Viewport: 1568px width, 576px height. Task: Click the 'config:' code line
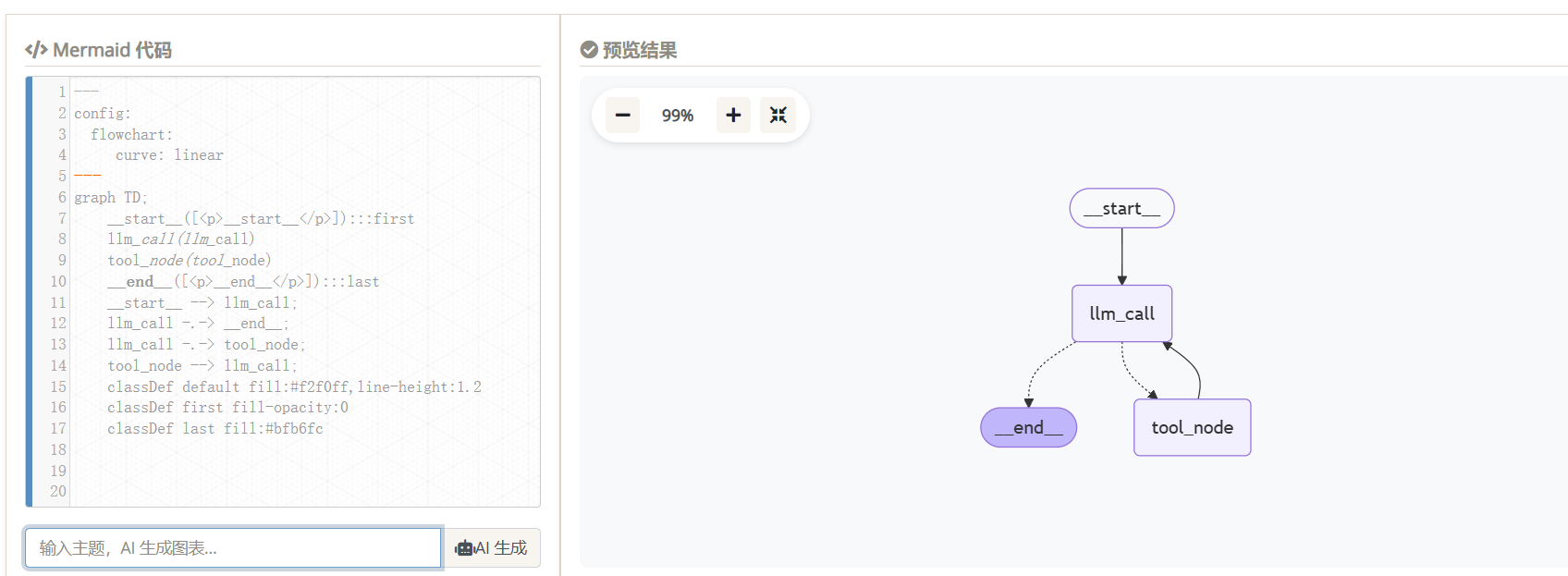pos(103,113)
